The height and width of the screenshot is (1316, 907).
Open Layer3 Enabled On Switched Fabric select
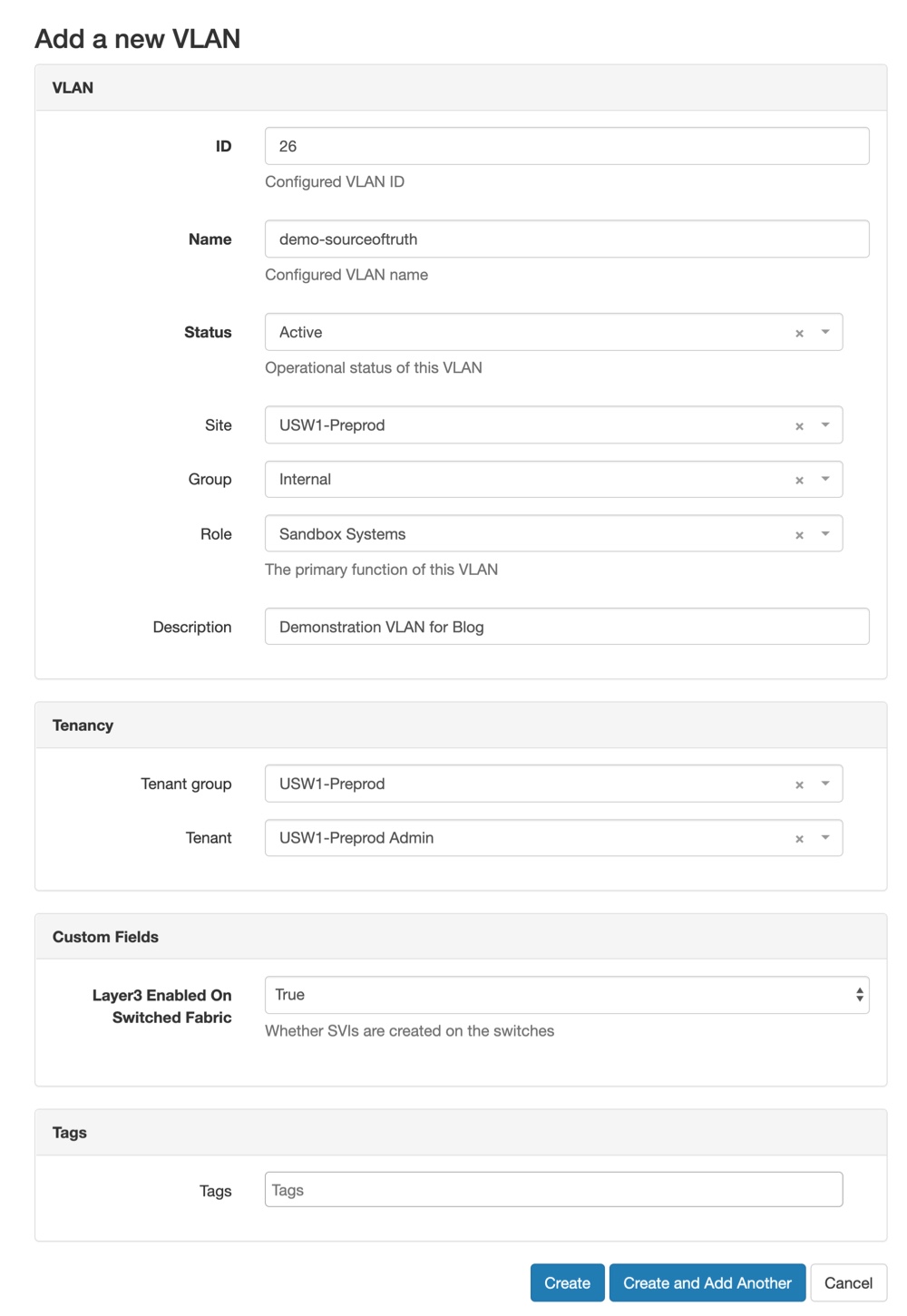[566, 995]
